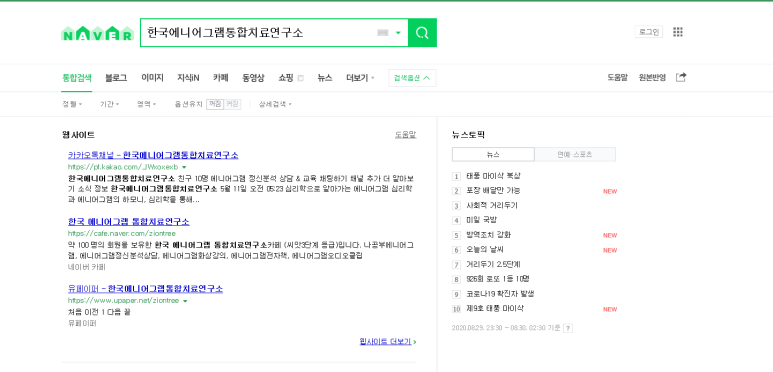Click the 네이버 카페 source label

pyautogui.click(x=86, y=267)
